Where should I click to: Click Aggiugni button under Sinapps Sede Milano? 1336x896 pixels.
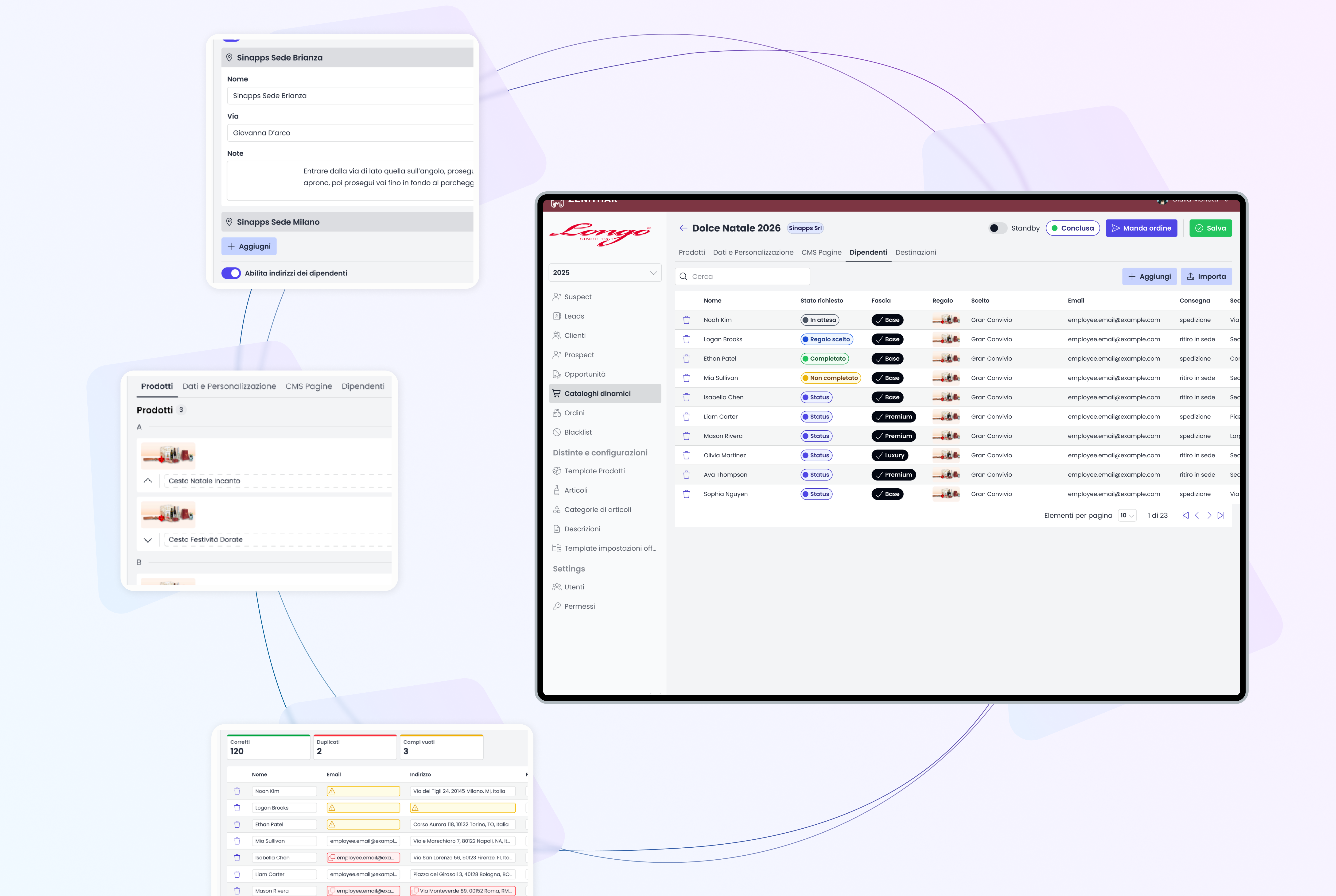pos(249,246)
